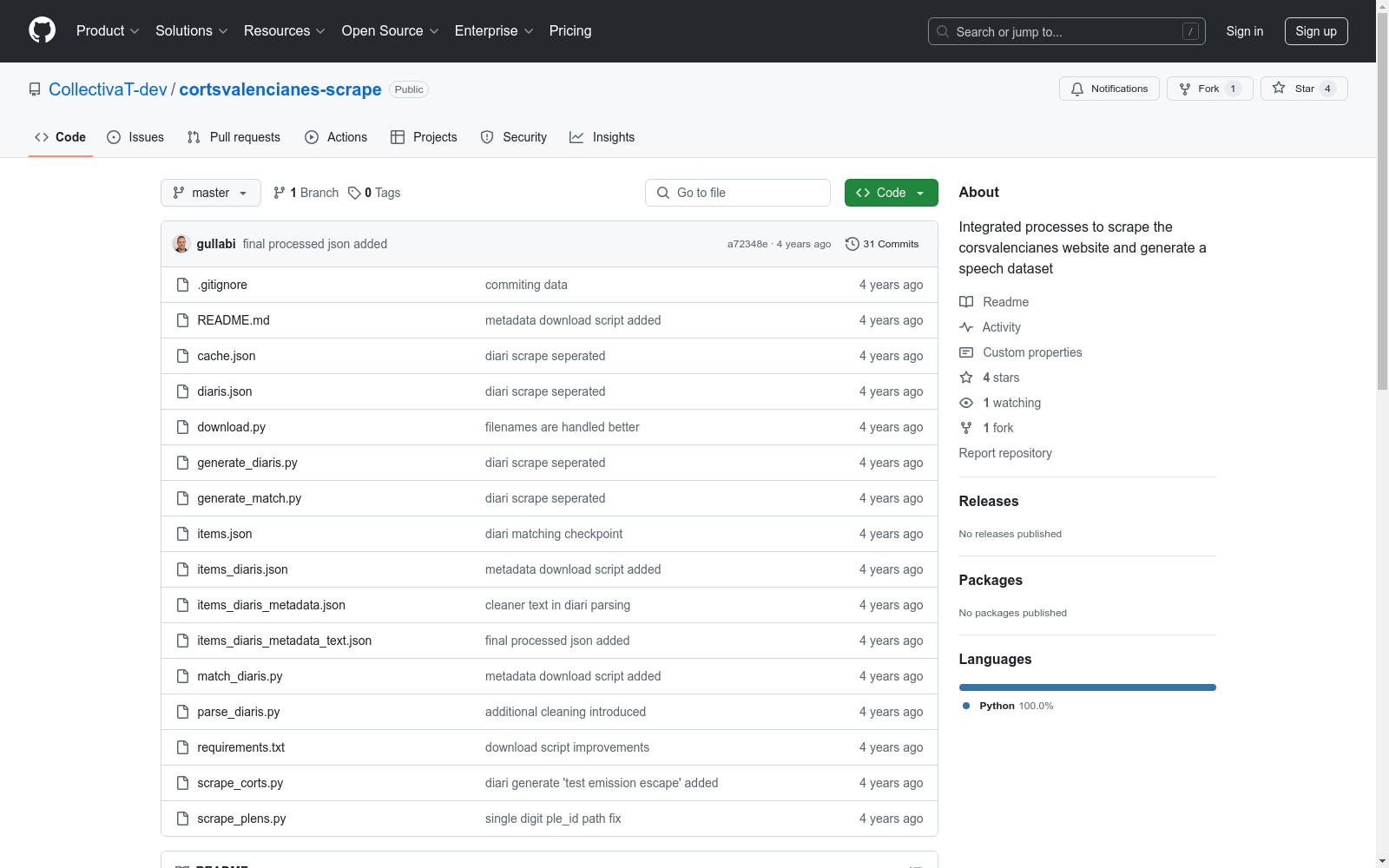Open the Packages heading link
Viewport: 1389px width, 868px height.
click(991, 580)
